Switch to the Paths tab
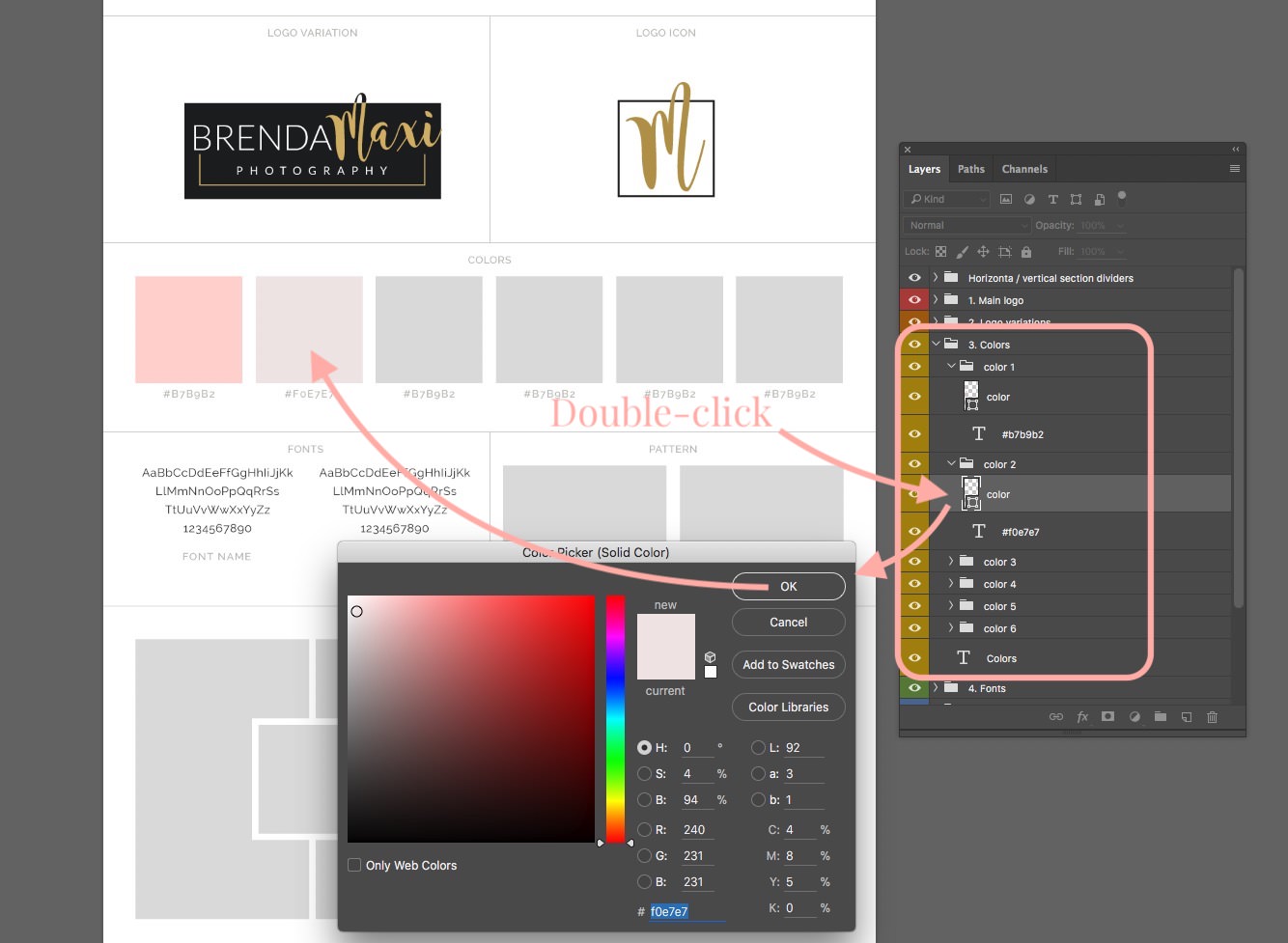 (971, 169)
